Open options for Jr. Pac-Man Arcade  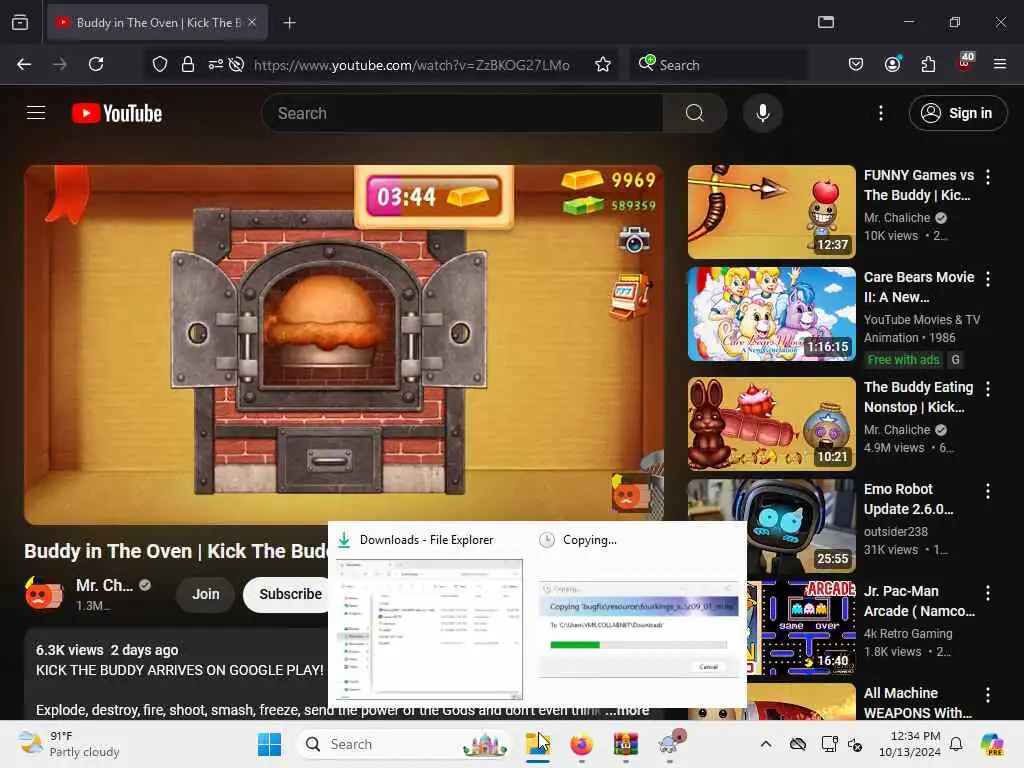pyautogui.click(x=987, y=593)
